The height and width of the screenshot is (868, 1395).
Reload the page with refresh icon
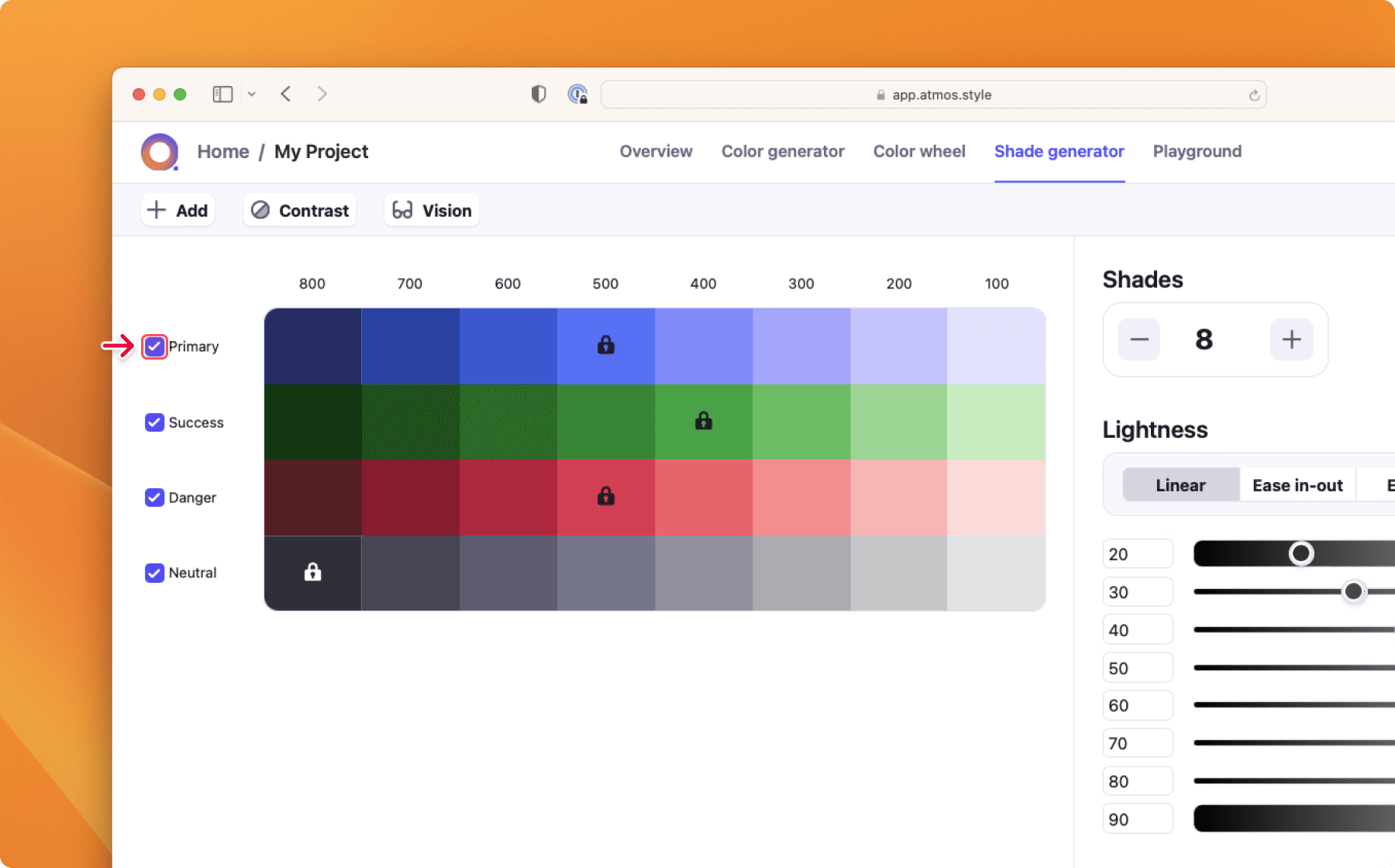click(1253, 95)
